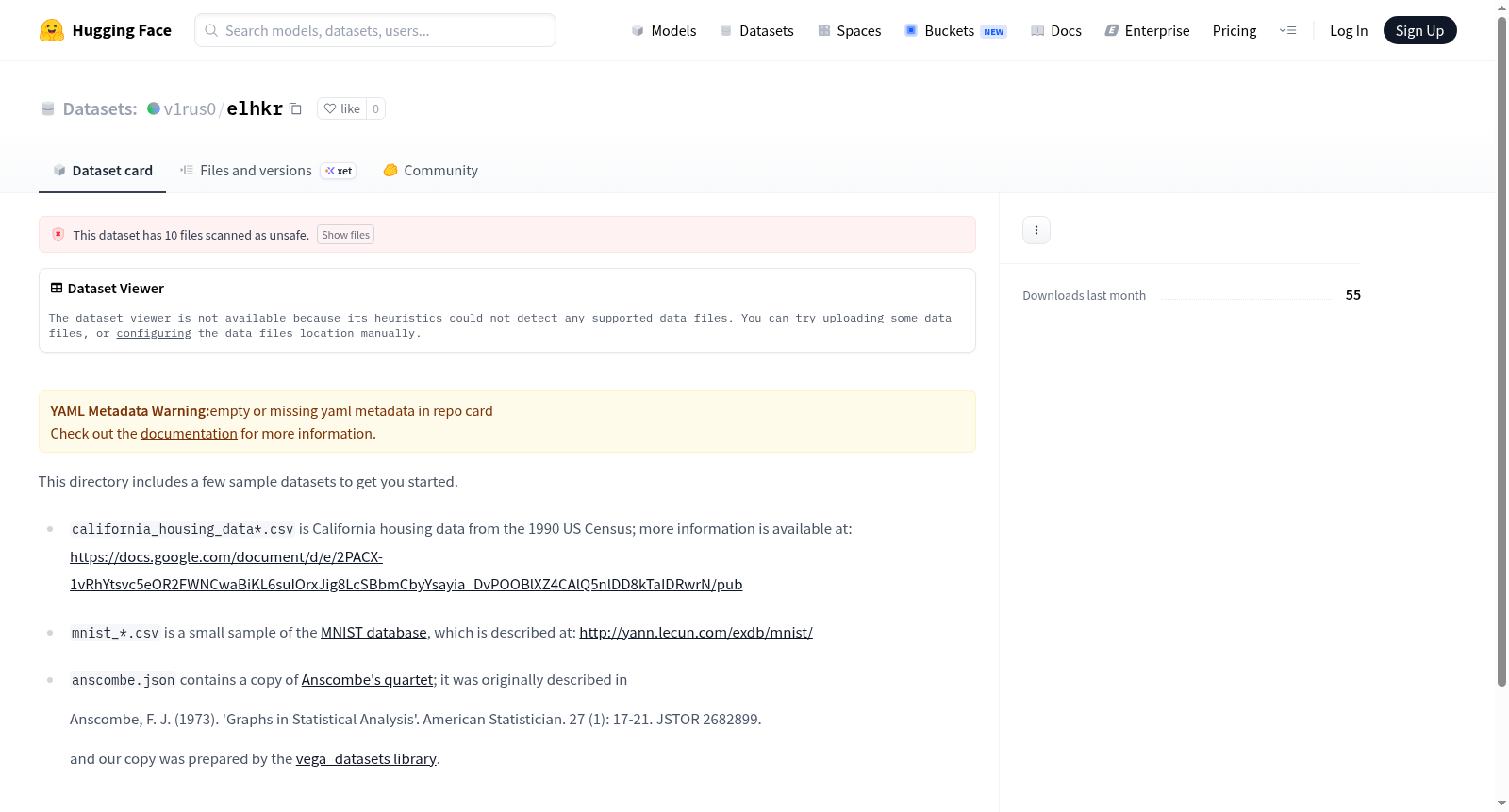The height and width of the screenshot is (812, 1509).
Task: Expand the more-navigation menu icon
Action: point(1287,30)
